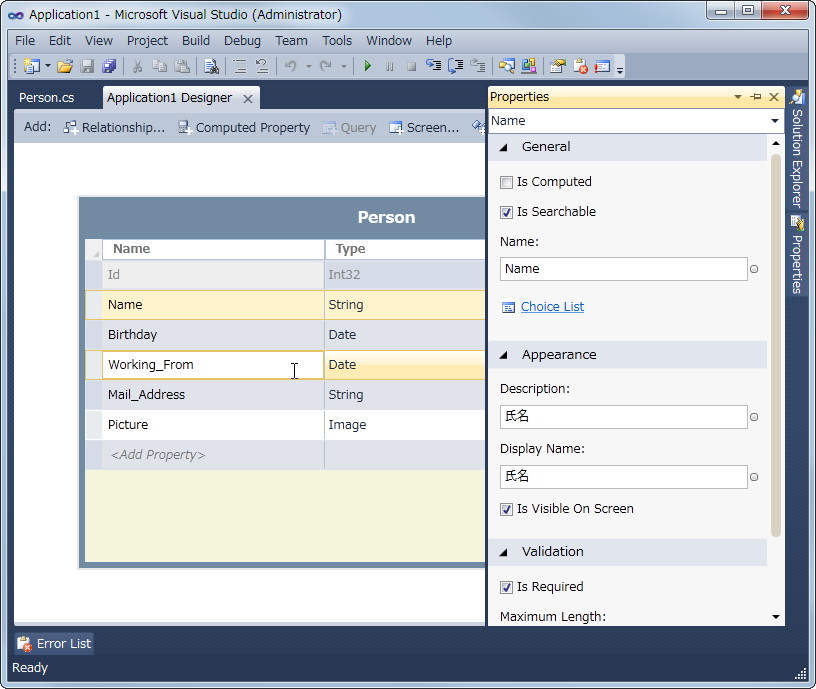
Task: Close the Application1 Designer tab
Action: tap(248, 99)
